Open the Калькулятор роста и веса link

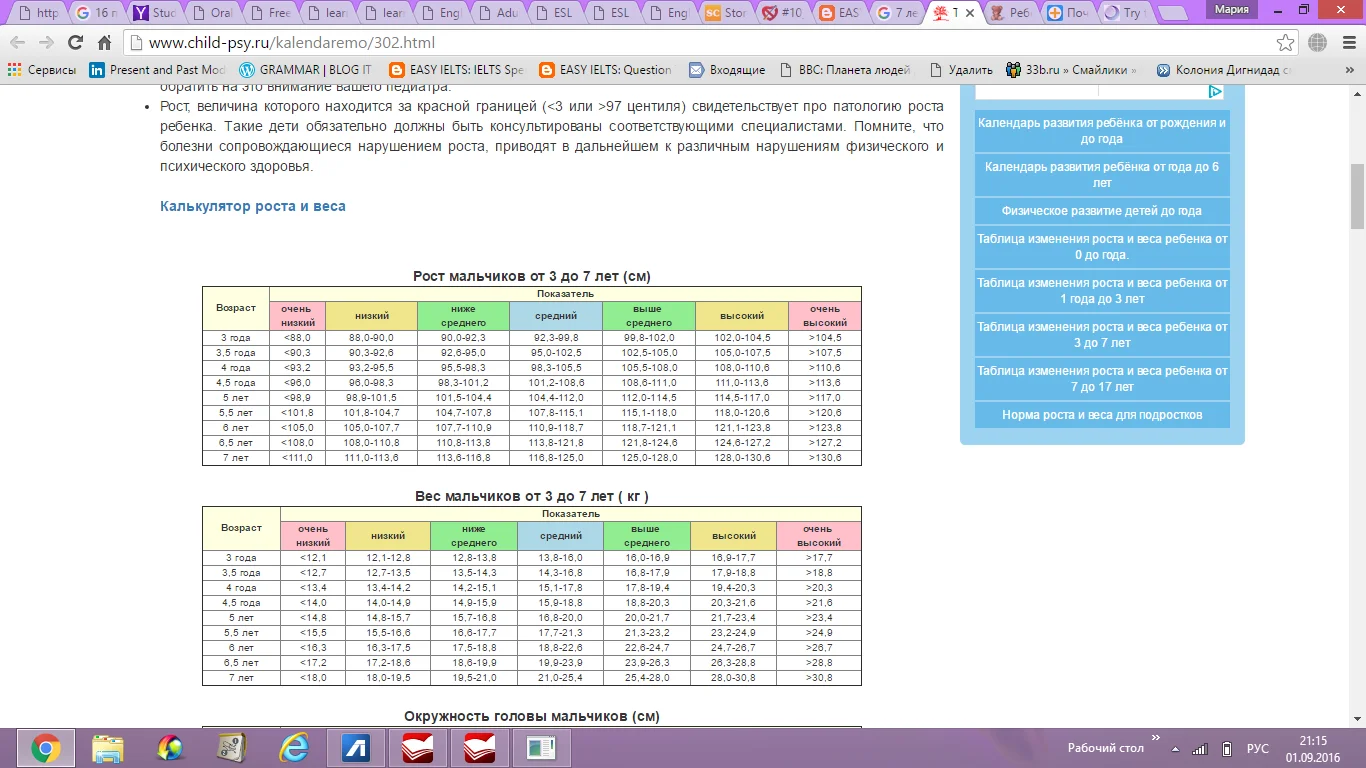coord(252,206)
